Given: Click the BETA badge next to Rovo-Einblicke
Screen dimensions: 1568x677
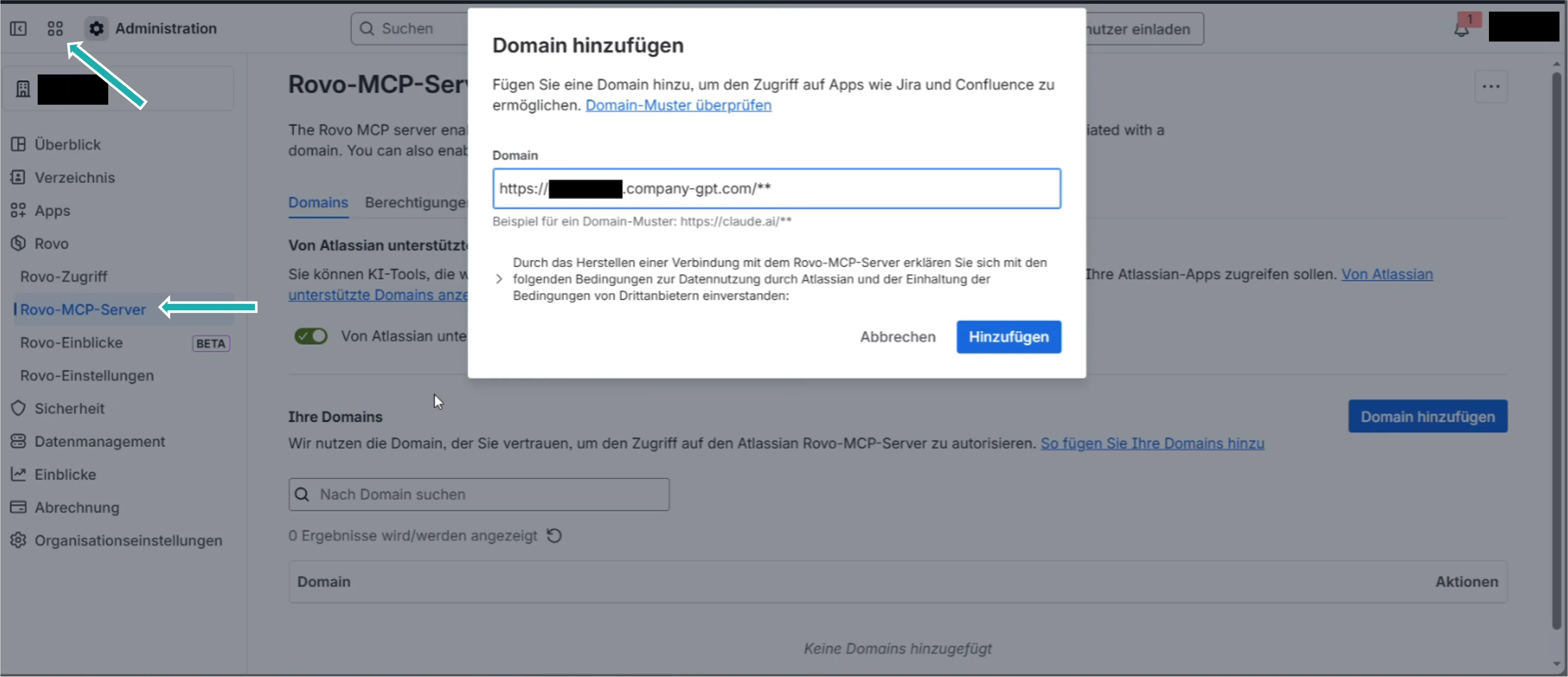Looking at the screenshot, I should 211,343.
